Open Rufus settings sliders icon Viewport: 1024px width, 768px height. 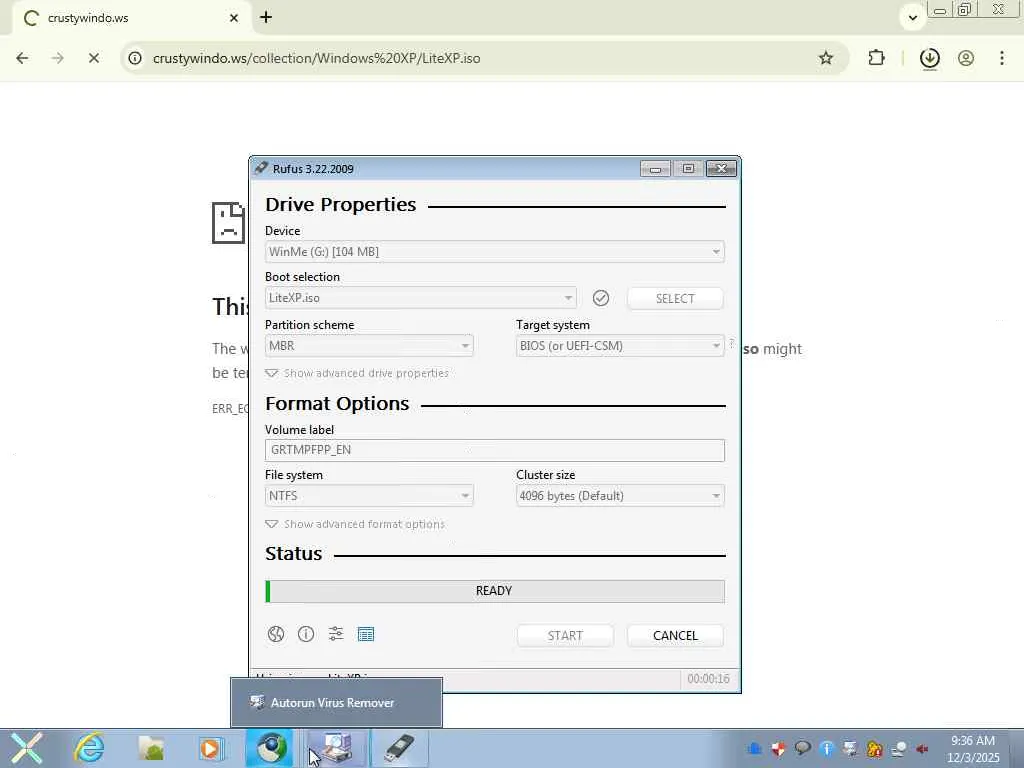tap(336, 634)
